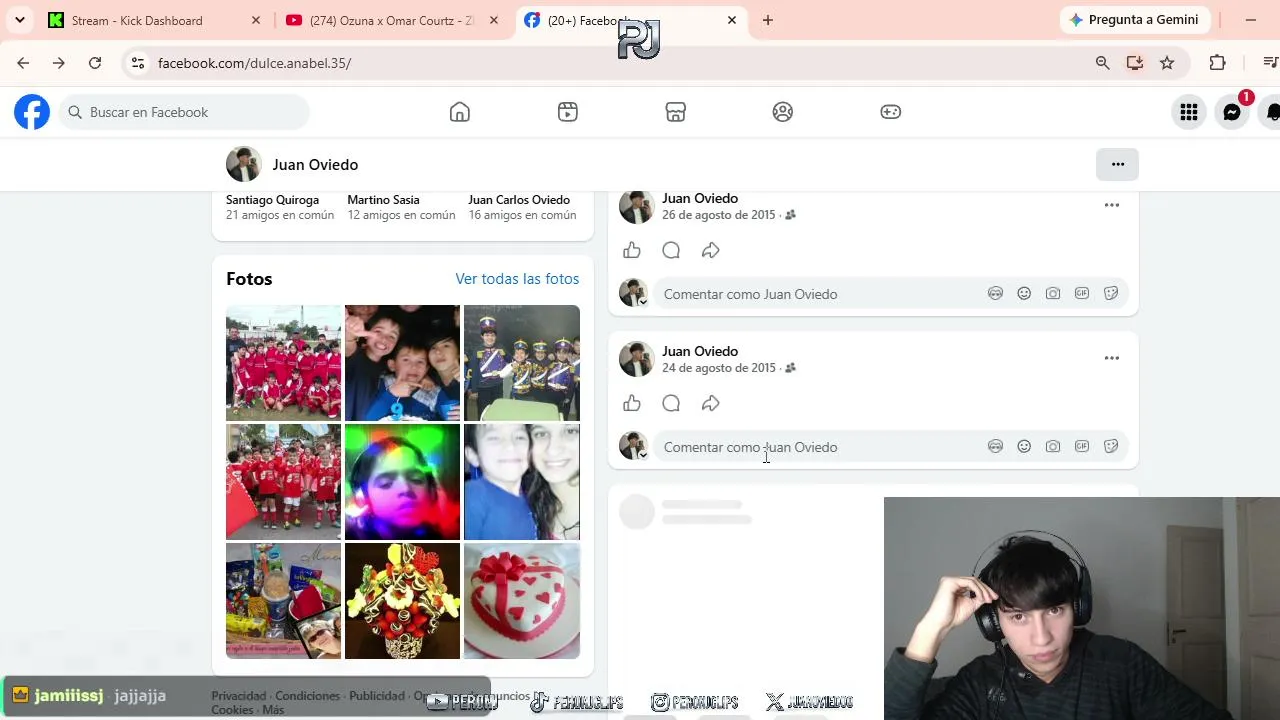
Task: Bookmark this page with the star icon
Action: point(1167,63)
